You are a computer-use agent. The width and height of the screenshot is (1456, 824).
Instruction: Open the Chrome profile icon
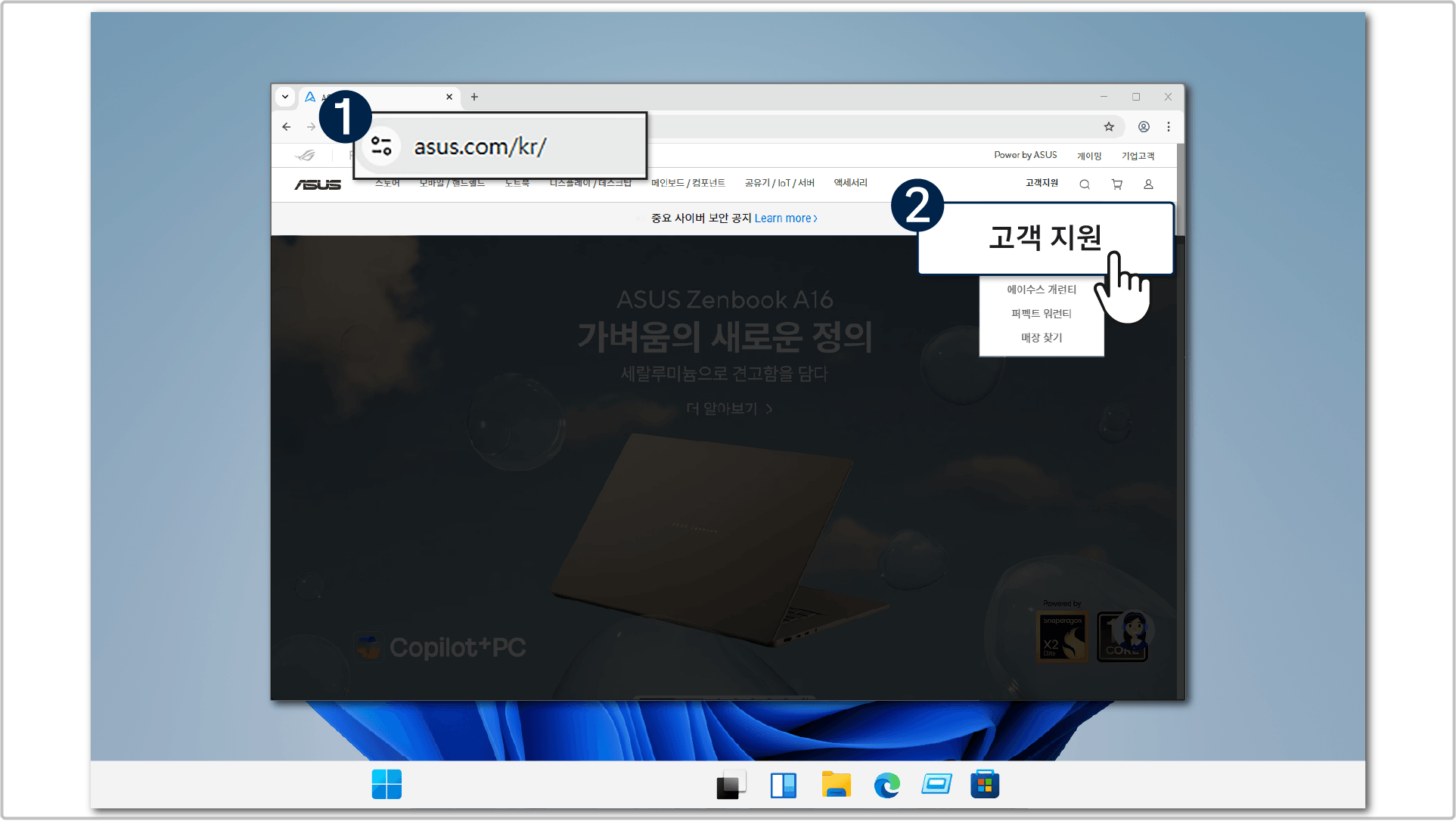point(1144,127)
